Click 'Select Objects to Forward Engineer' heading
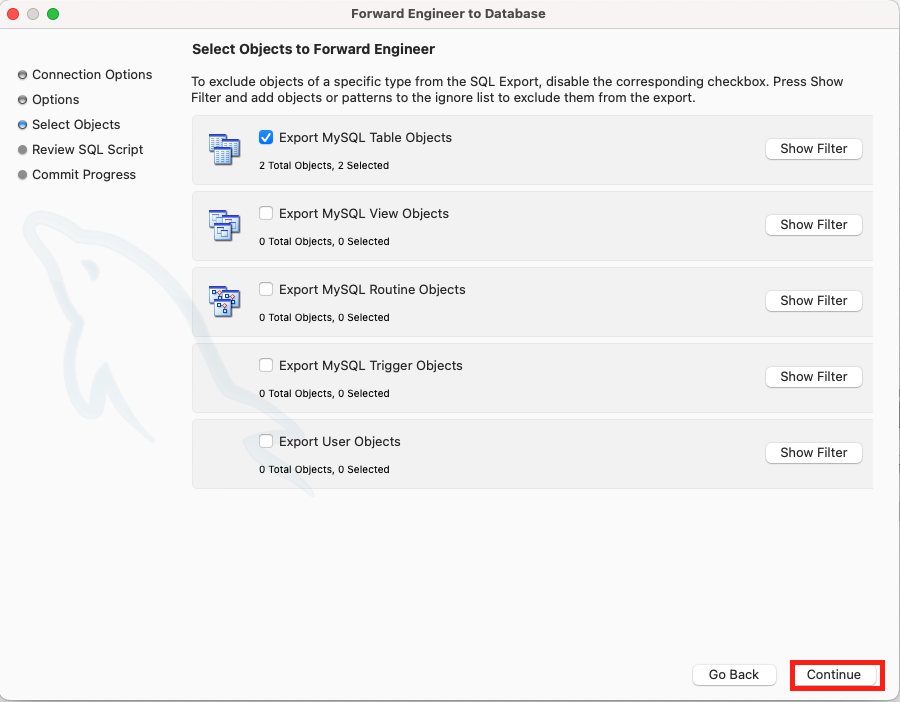The image size is (900, 702). pos(313,49)
